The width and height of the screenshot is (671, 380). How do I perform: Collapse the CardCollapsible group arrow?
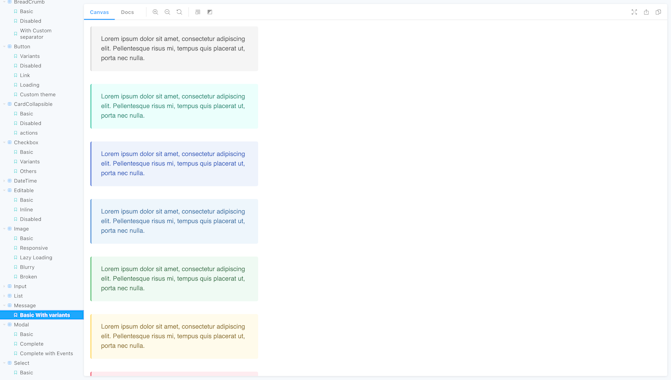(4, 104)
